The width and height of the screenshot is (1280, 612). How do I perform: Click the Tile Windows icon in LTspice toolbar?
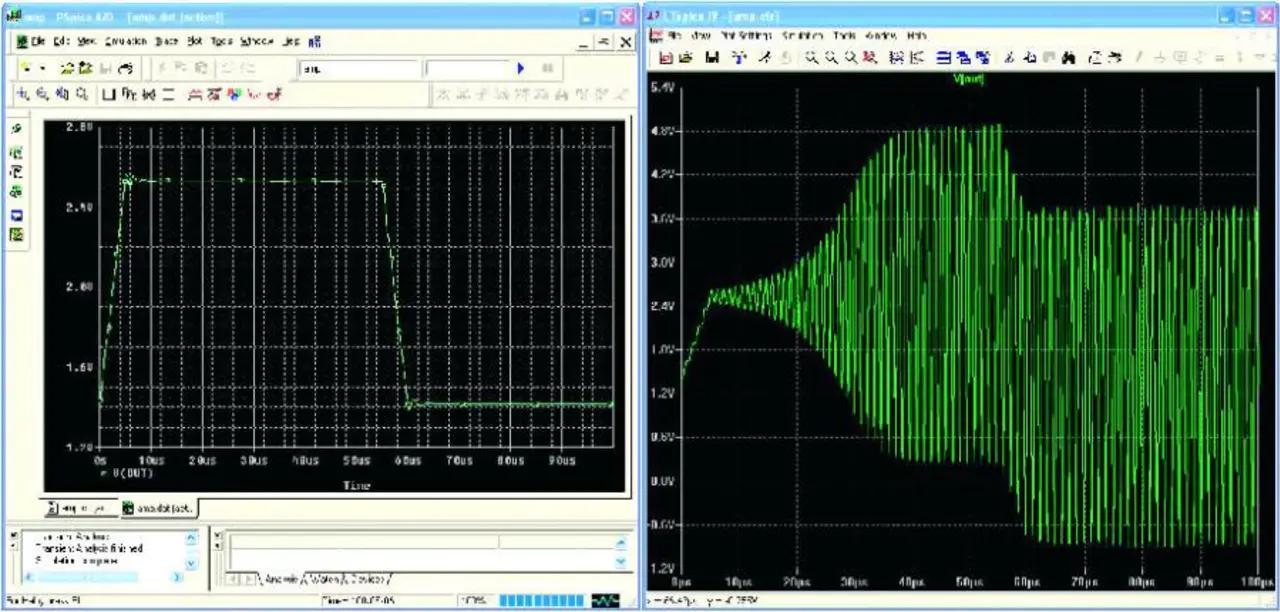tap(945, 58)
